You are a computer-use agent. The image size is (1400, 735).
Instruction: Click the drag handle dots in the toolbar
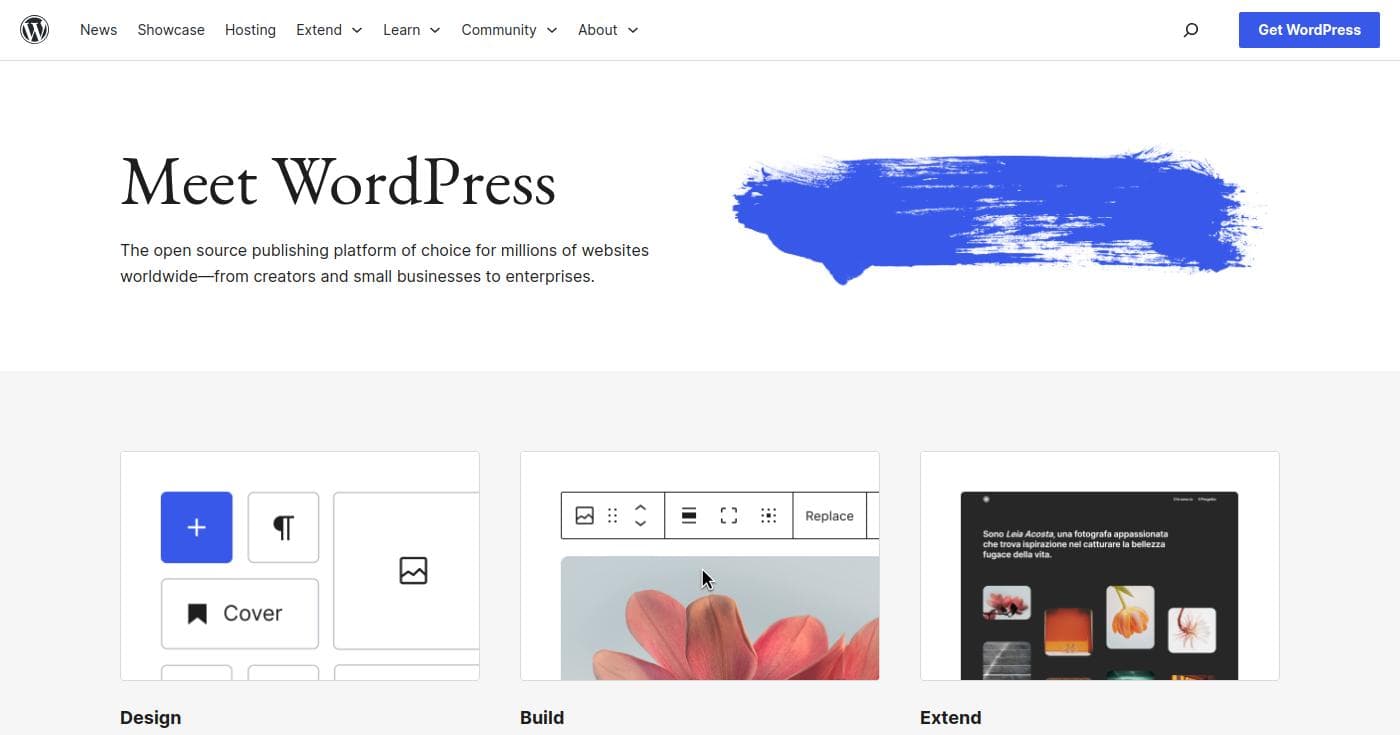(x=613, y=515)
